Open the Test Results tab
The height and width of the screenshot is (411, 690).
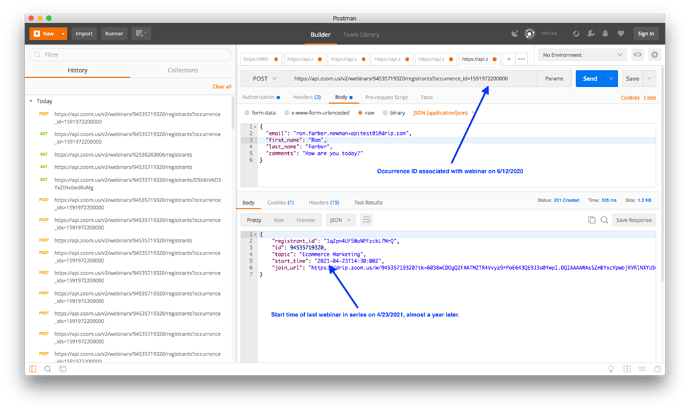pyautogui.click(x=368, y=202)
